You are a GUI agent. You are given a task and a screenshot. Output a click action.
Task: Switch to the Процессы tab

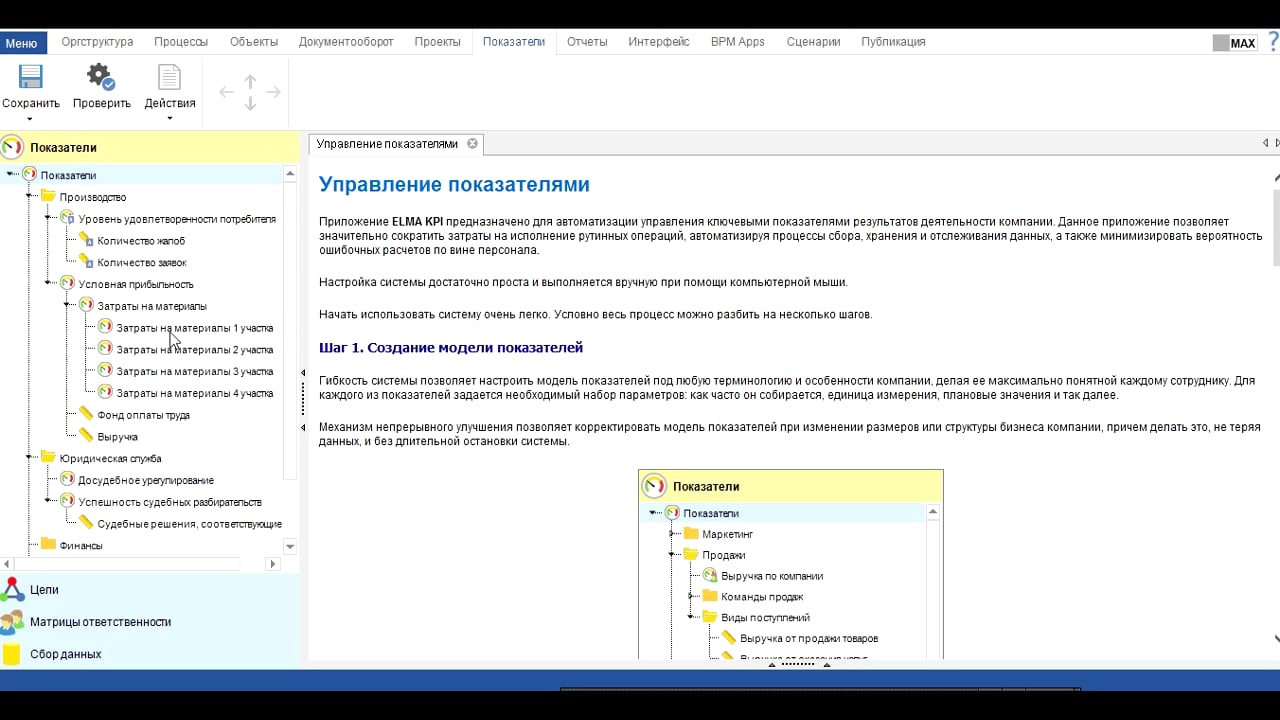pyautogui.click(x=181, y=42)
